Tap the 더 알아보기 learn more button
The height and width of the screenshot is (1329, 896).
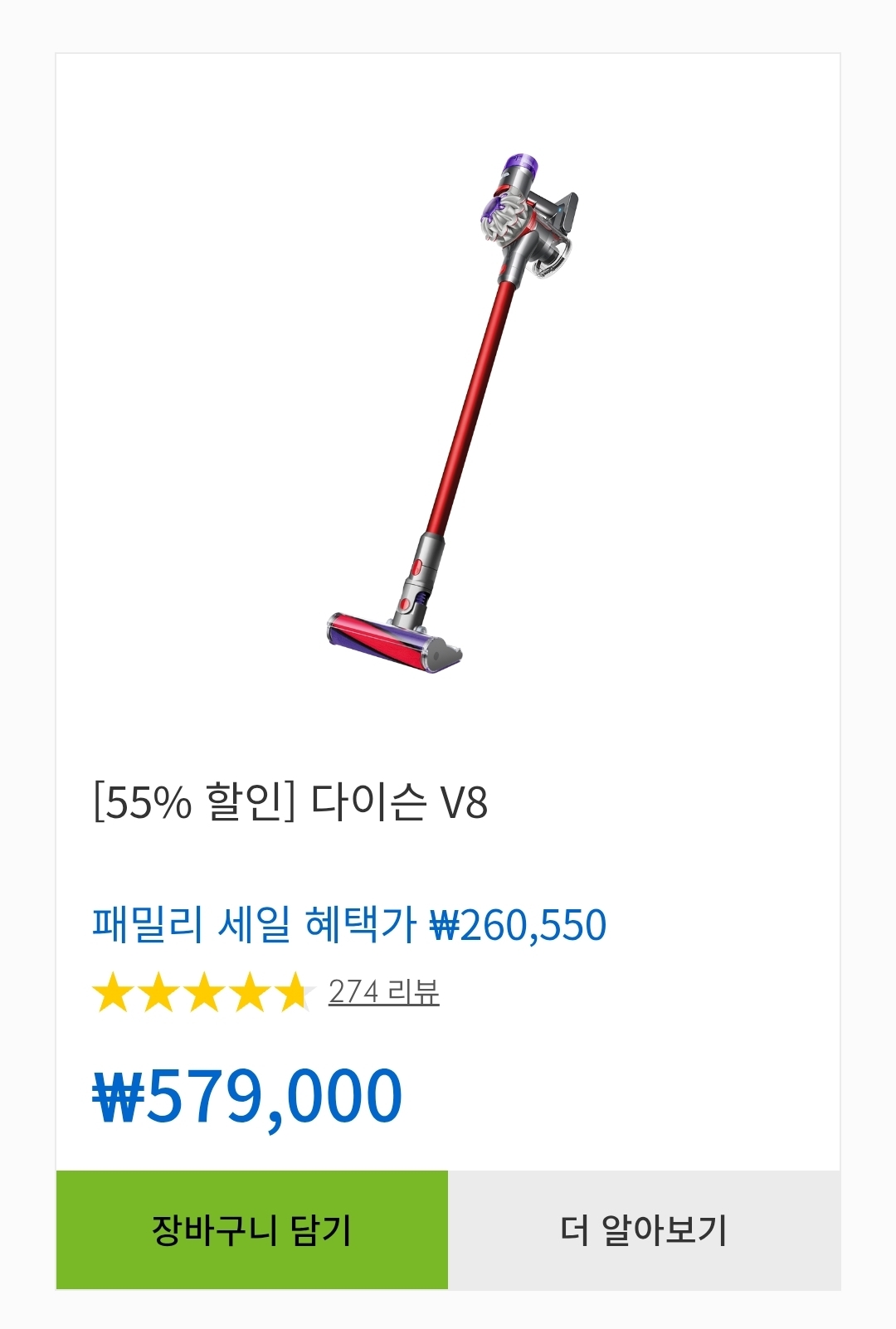point(644,1229)
